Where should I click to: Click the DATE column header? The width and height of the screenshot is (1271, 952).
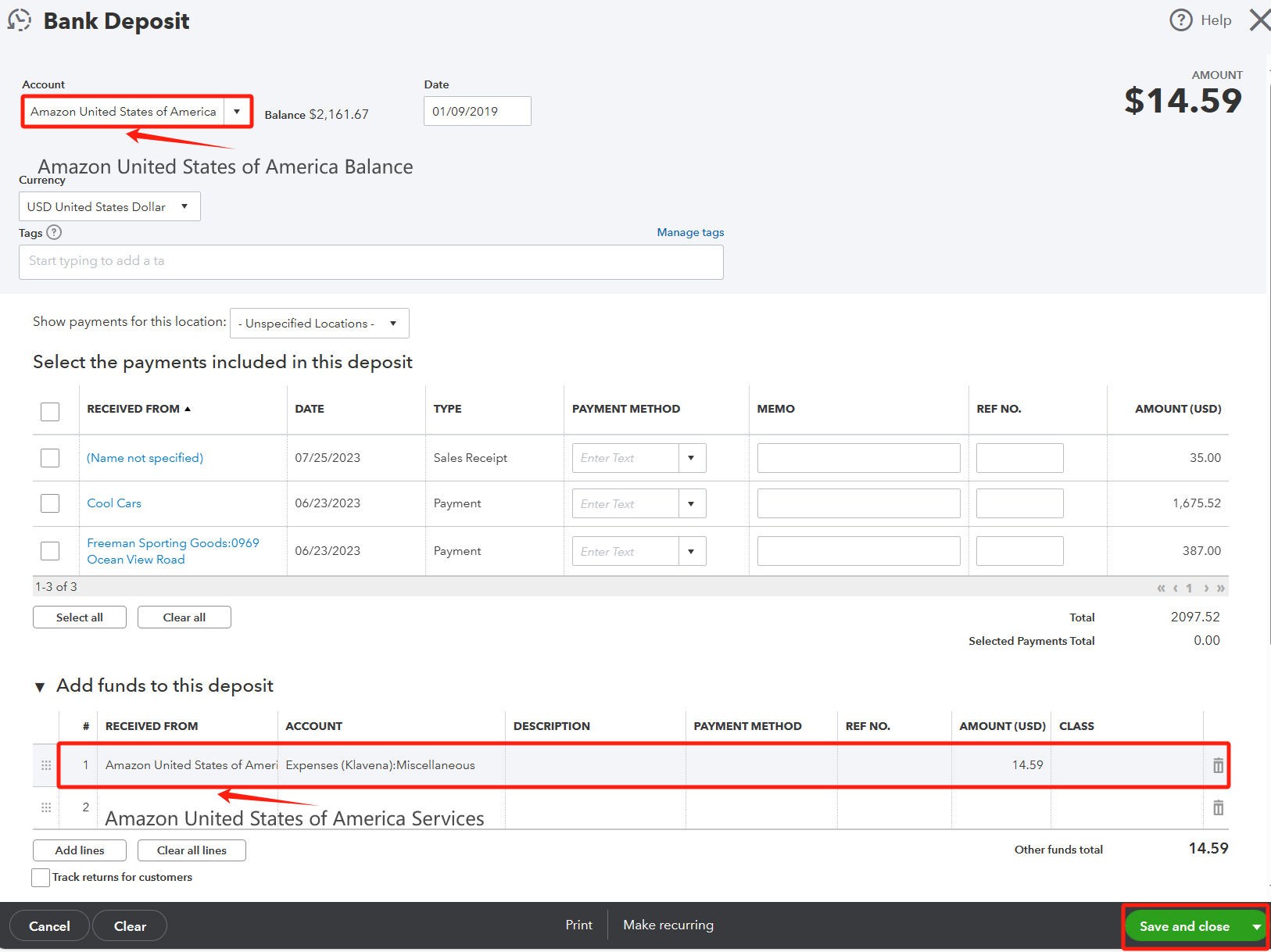tap(310, 409)
